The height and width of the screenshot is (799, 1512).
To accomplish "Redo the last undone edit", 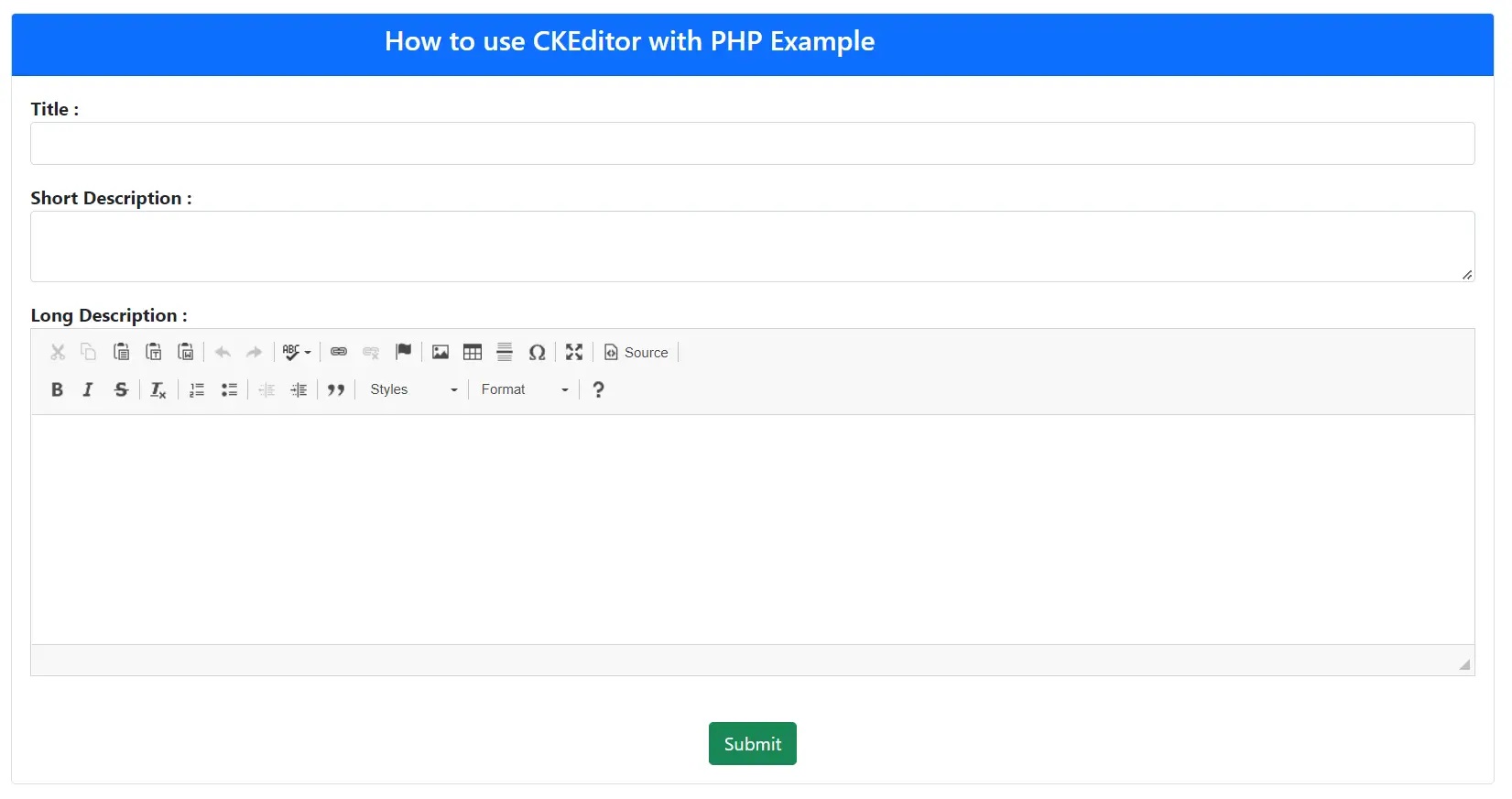I will pyautogui.click(x=255, y=352).
